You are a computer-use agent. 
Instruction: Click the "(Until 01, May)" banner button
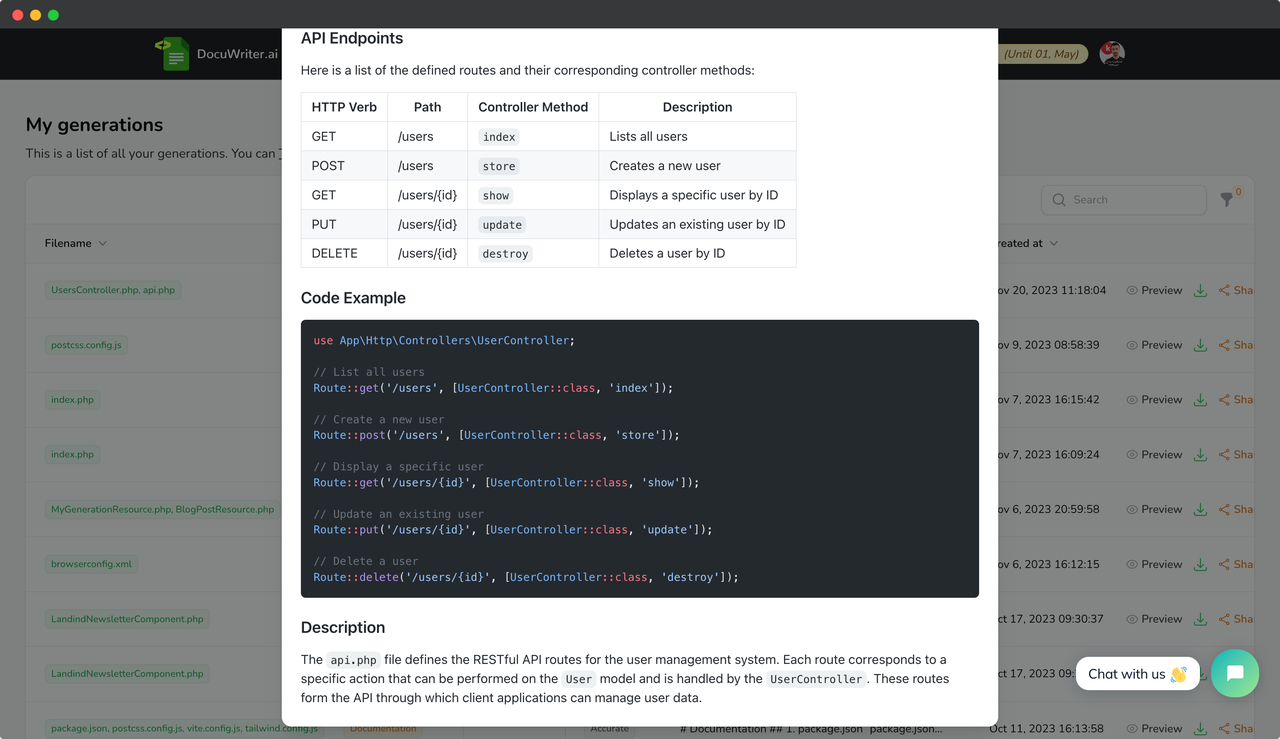[1043, 54]
